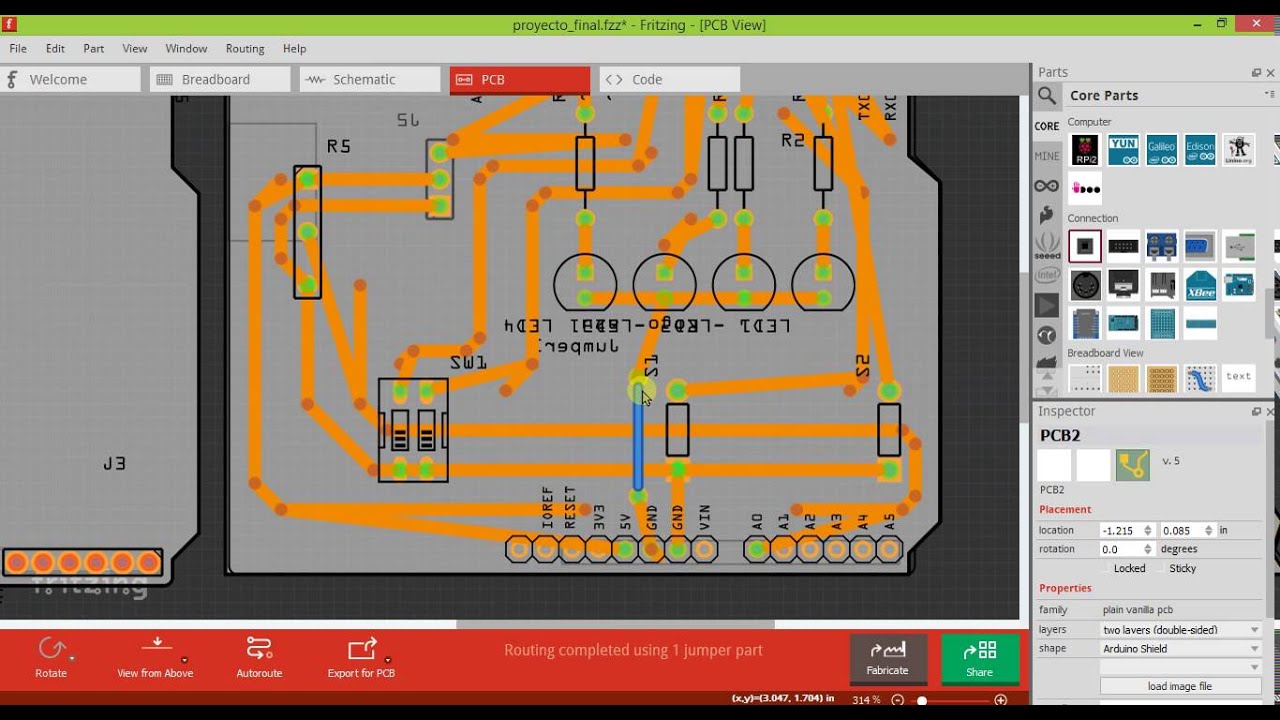Viewport: 1280px width, 720px height.
Task: Open the Part menu
Action: pyautogui.click(x=94, y=48)
